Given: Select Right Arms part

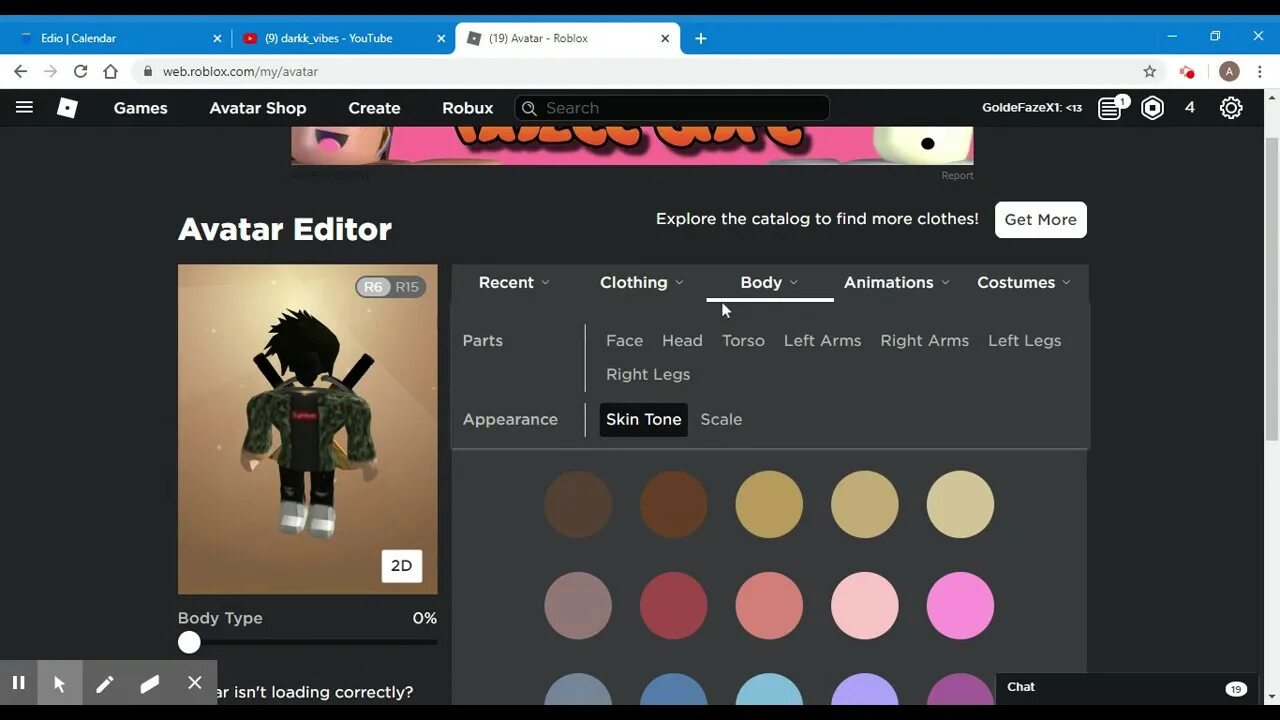Looking at the screenshot, I should (924, 340).
